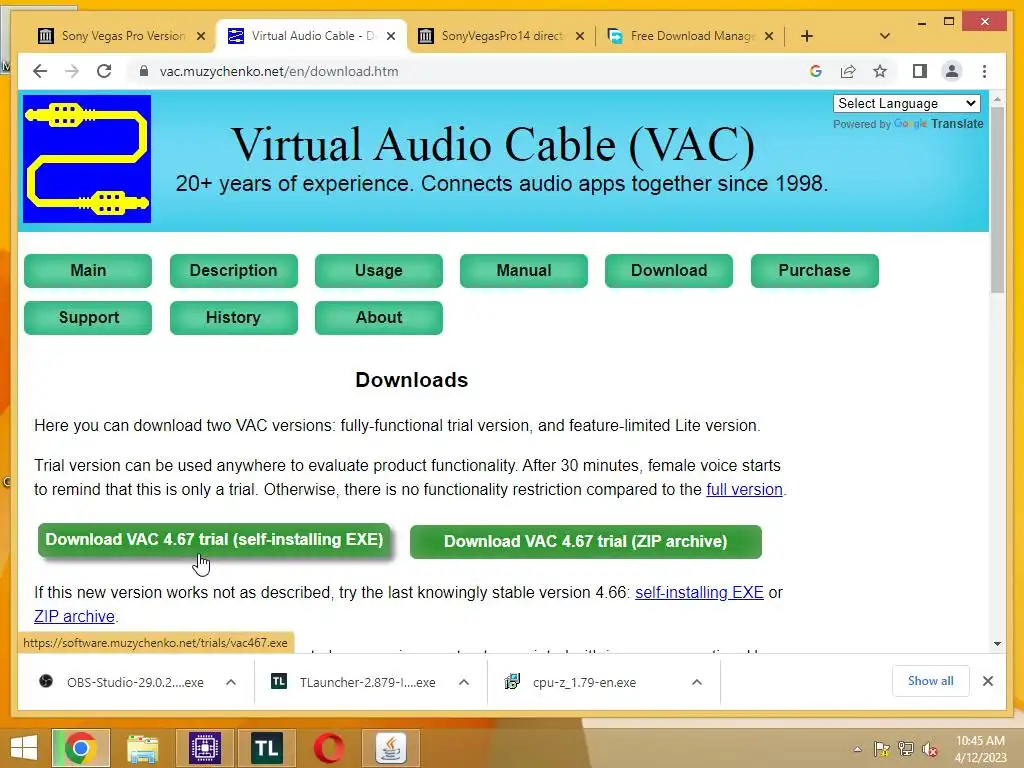Open the browser side panel icon
1024x768 pixels.
tap(920, 71)
